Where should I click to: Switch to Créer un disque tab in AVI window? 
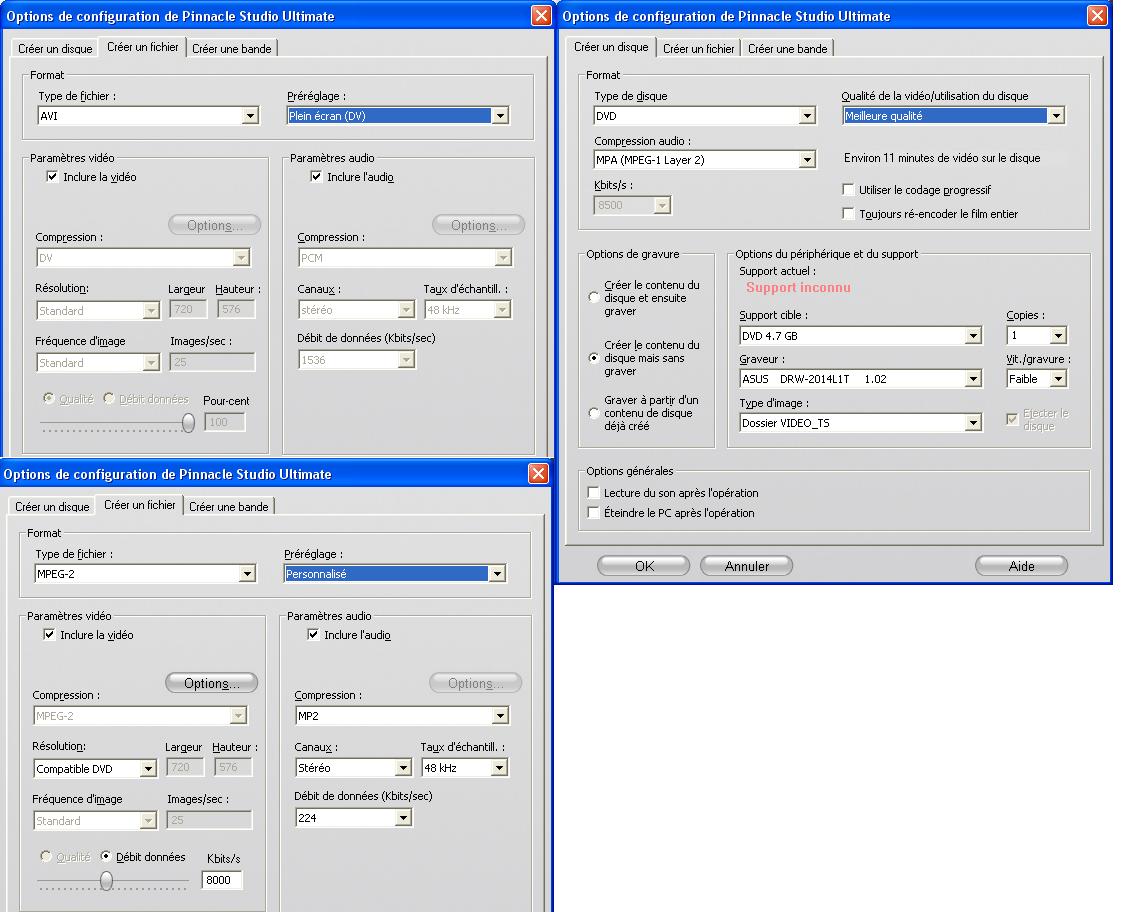pos(55,49)
